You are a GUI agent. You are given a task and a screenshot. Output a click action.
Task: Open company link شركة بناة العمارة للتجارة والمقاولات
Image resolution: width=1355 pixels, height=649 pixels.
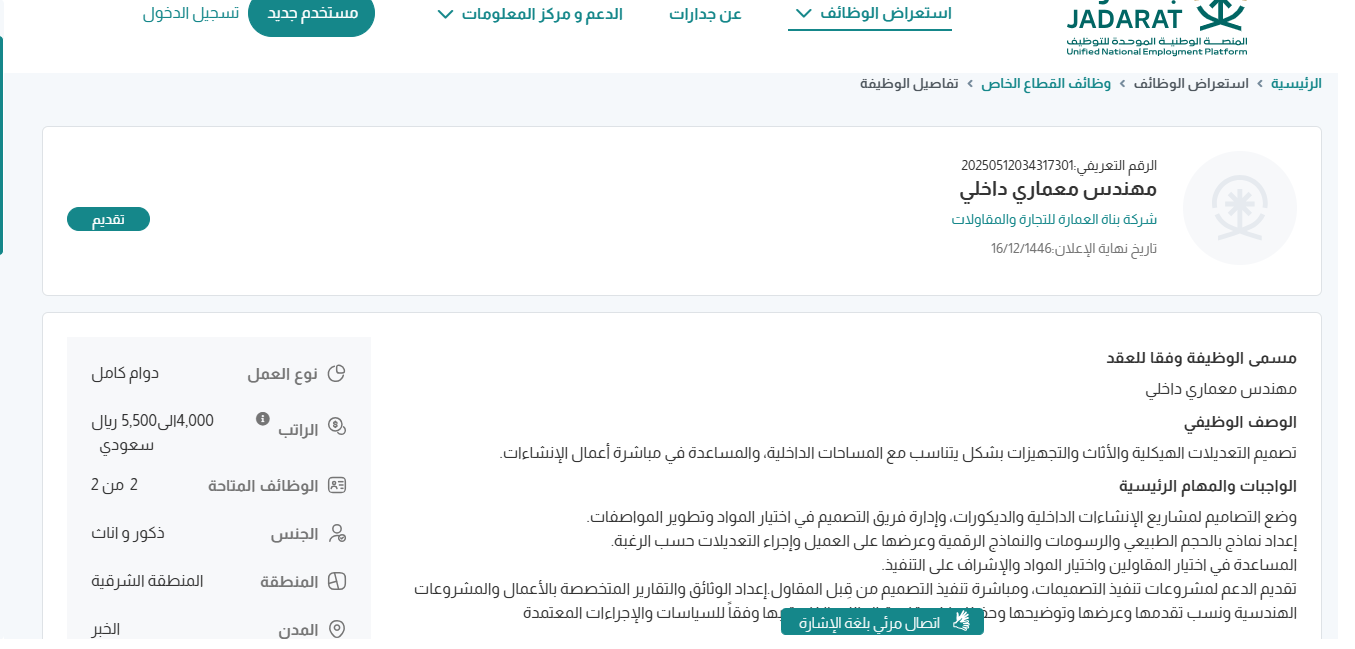pyautogui.click(x=1054, y=219)
